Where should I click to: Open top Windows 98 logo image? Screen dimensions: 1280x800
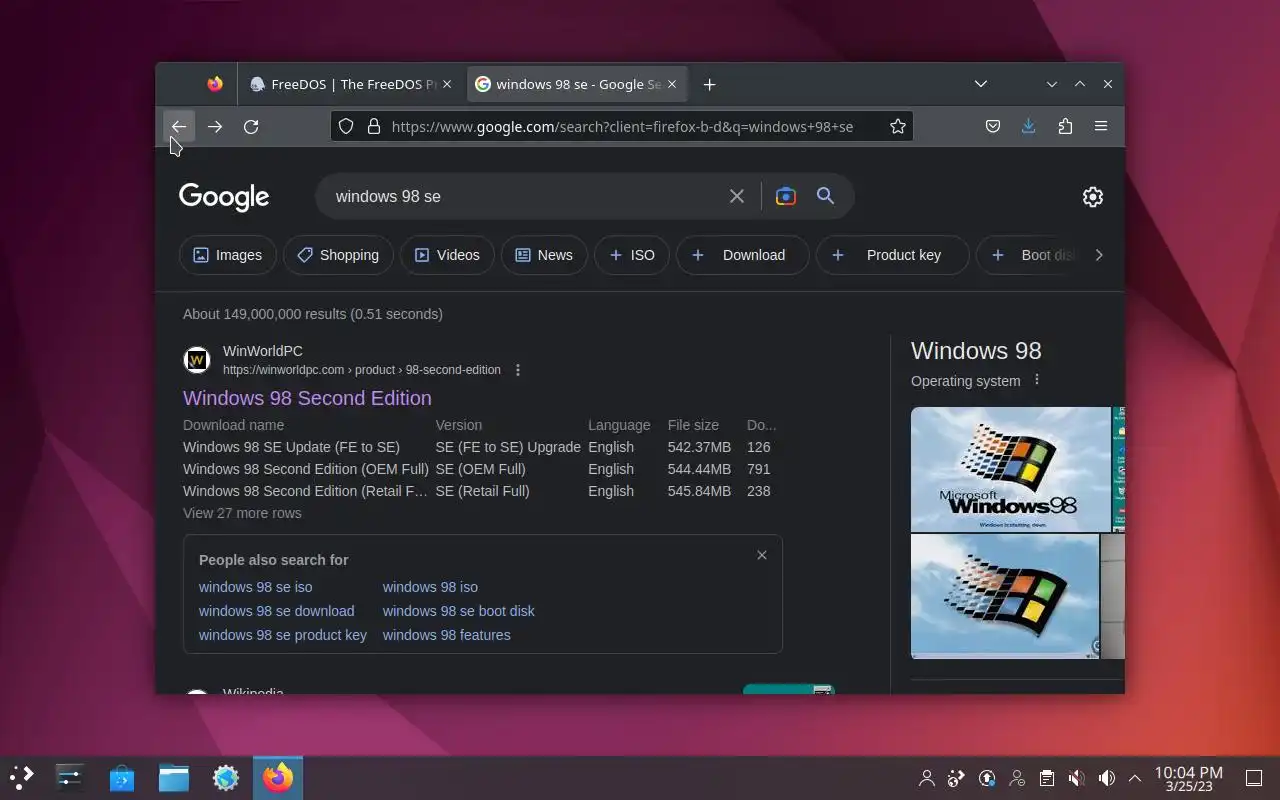[1011, 469]
